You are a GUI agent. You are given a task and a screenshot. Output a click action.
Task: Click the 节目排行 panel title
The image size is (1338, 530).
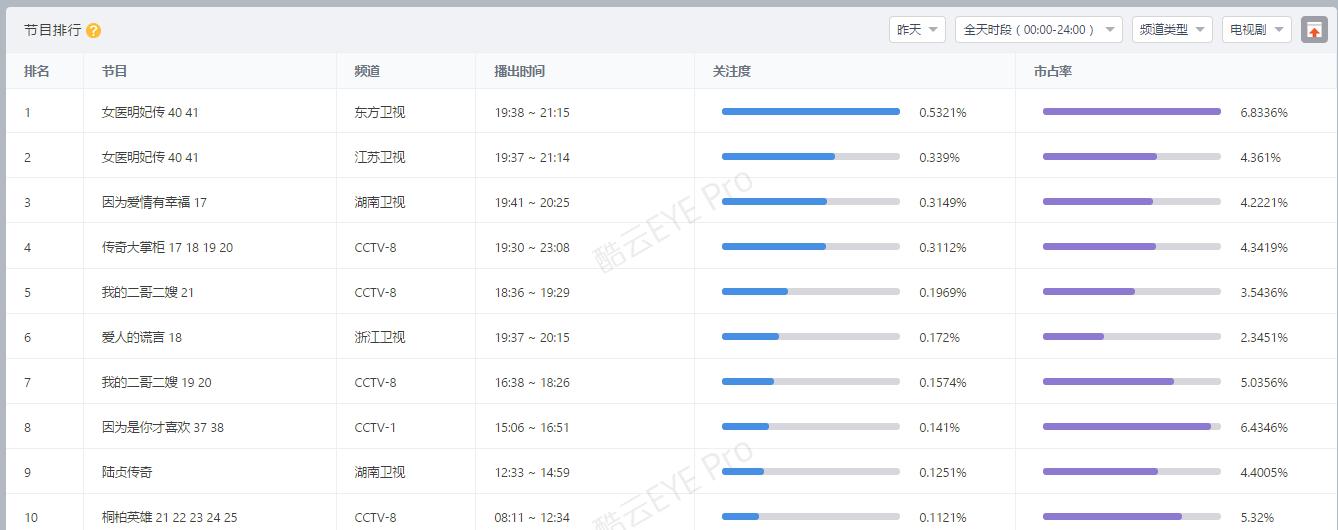coord(52,31)
